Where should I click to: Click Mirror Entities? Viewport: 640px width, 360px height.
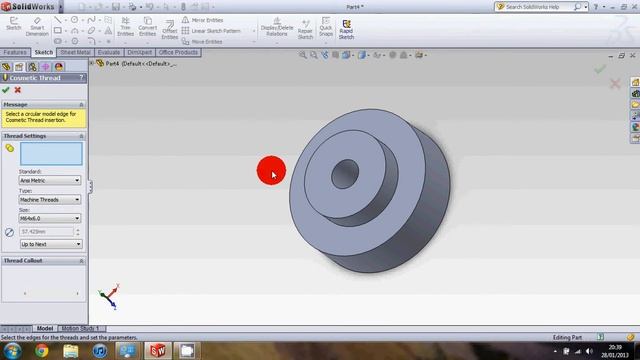(x=202, y=20)
